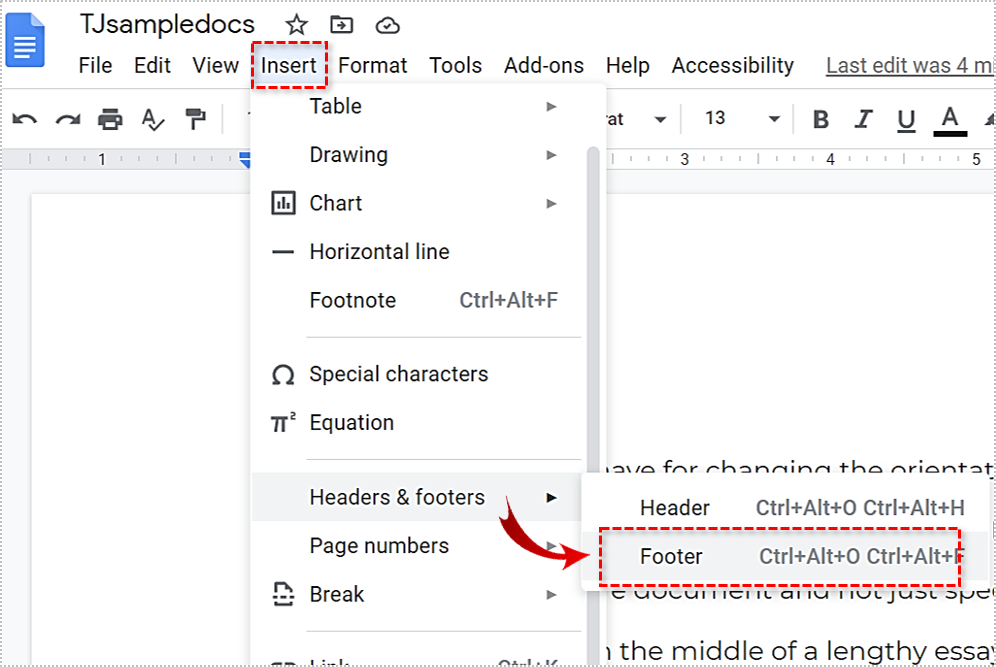Image resolution: width=996 pixels, height=667 pixels.
Task: Open the Last edit history link
Action: tap(910, 65)
